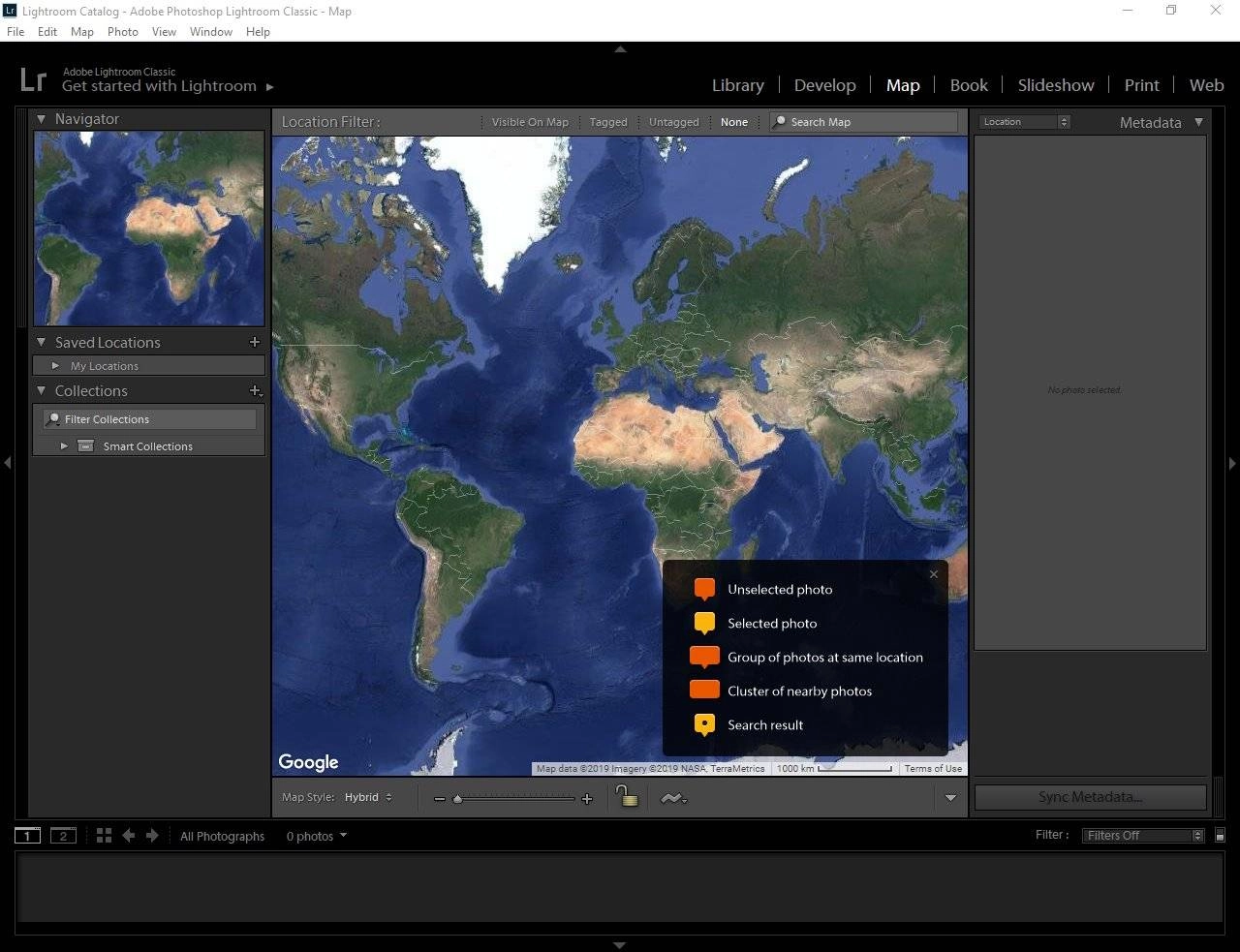Switch to the Print module
Viewport: 1240px width, 952px height.
click(1142, 85)
